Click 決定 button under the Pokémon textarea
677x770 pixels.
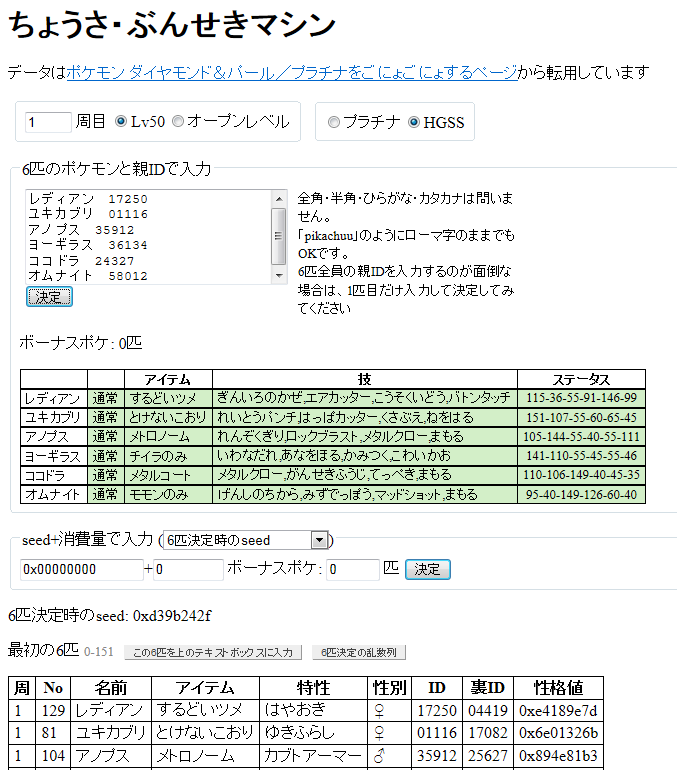(x=49, y=297)
